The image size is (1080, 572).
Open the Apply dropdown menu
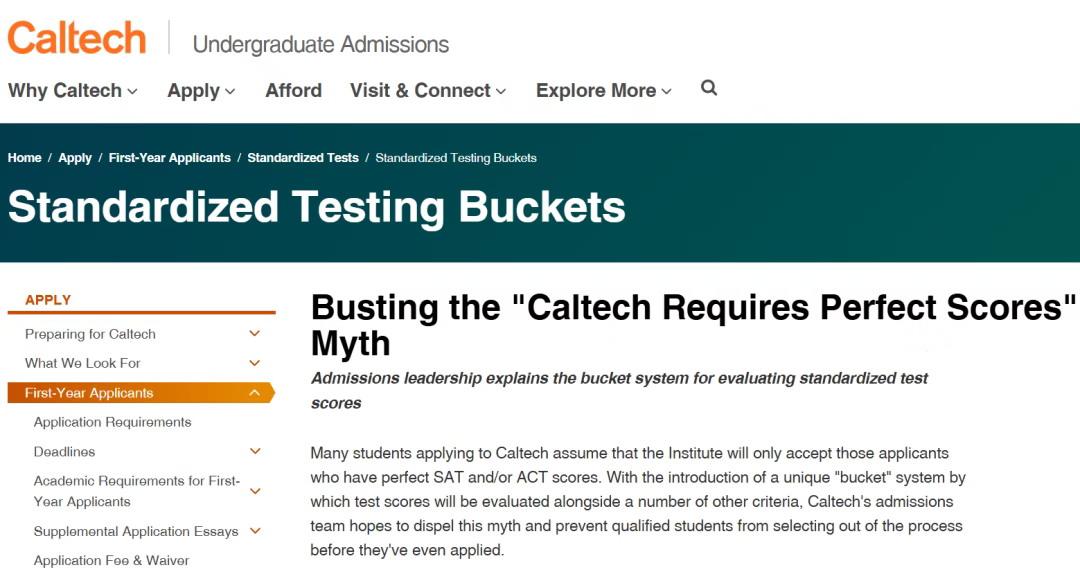(201, 91)
